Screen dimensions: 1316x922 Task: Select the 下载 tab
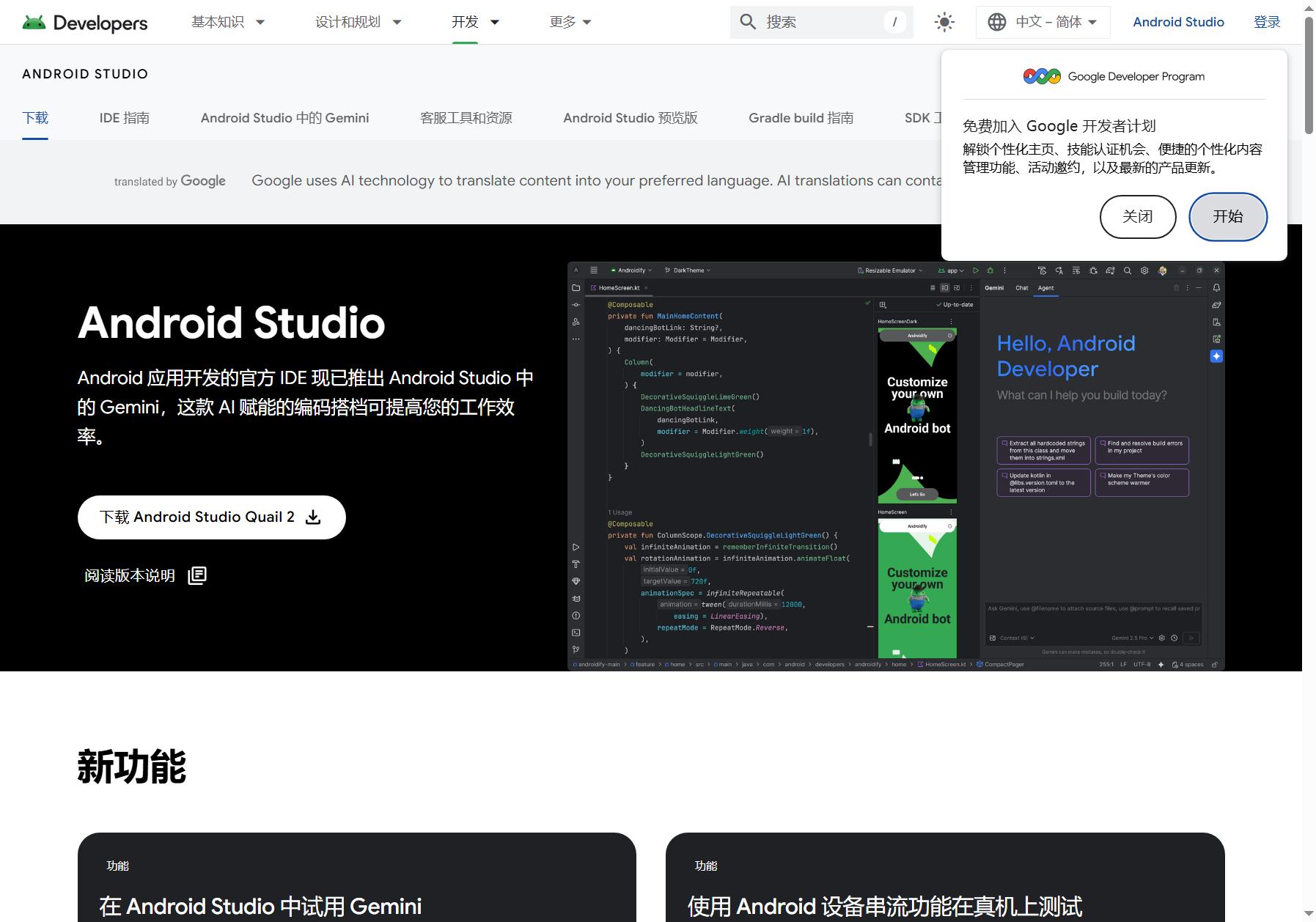(35, 118)
